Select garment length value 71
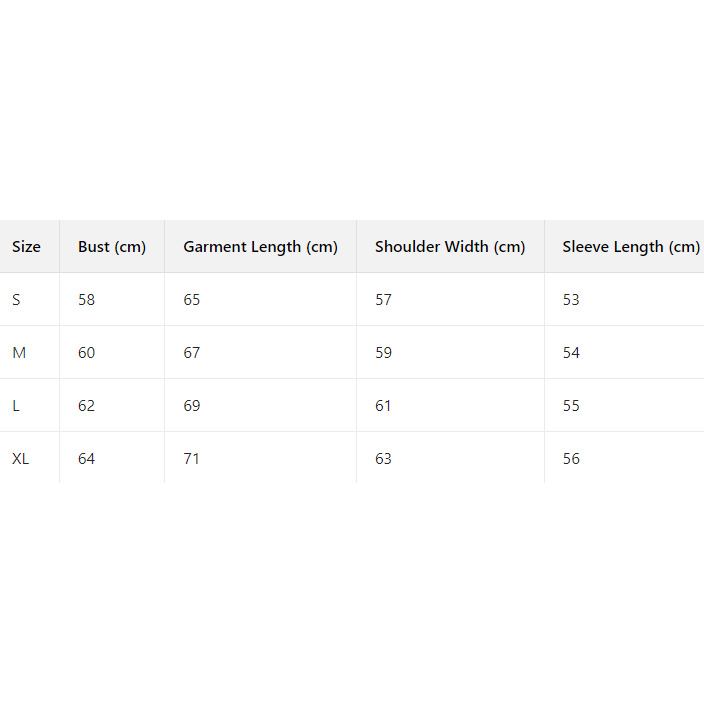The width and height of the screenshot is (704, 704). (x=192, y=459)
